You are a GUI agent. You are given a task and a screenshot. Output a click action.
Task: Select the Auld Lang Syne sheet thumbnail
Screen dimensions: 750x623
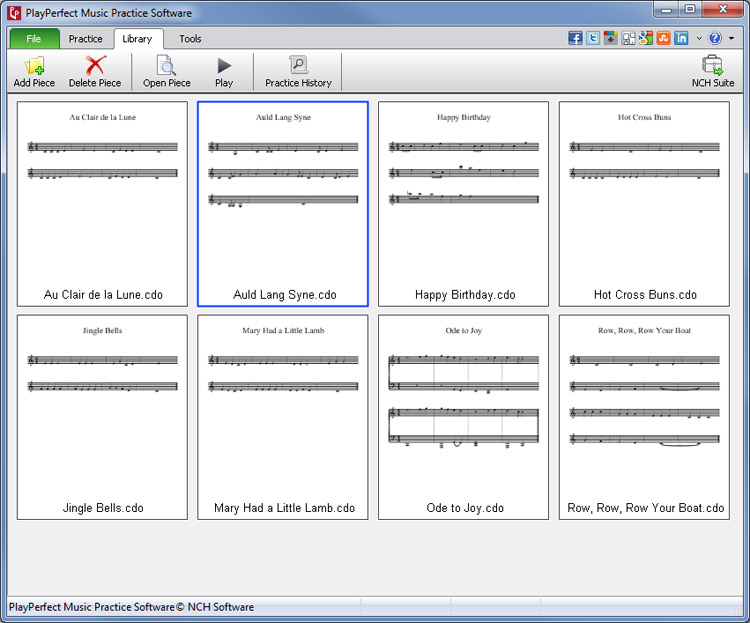(x=283, y=204)
